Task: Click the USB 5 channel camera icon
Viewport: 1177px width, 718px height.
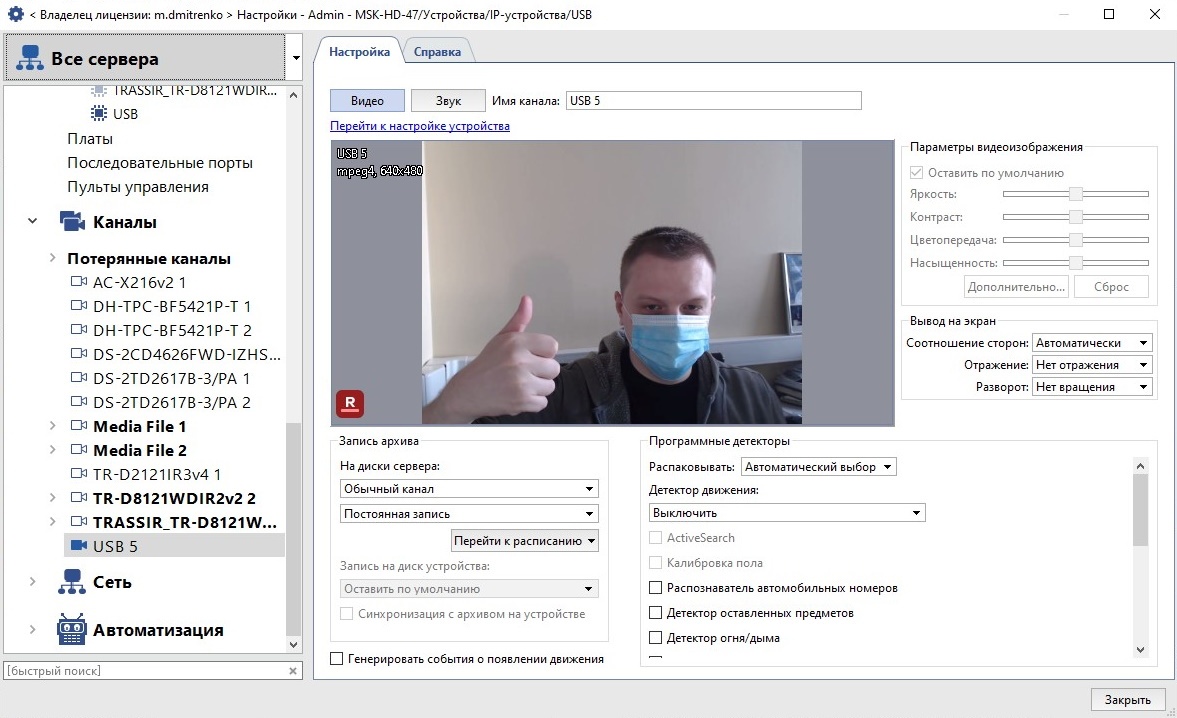Action: click(79, 545)
